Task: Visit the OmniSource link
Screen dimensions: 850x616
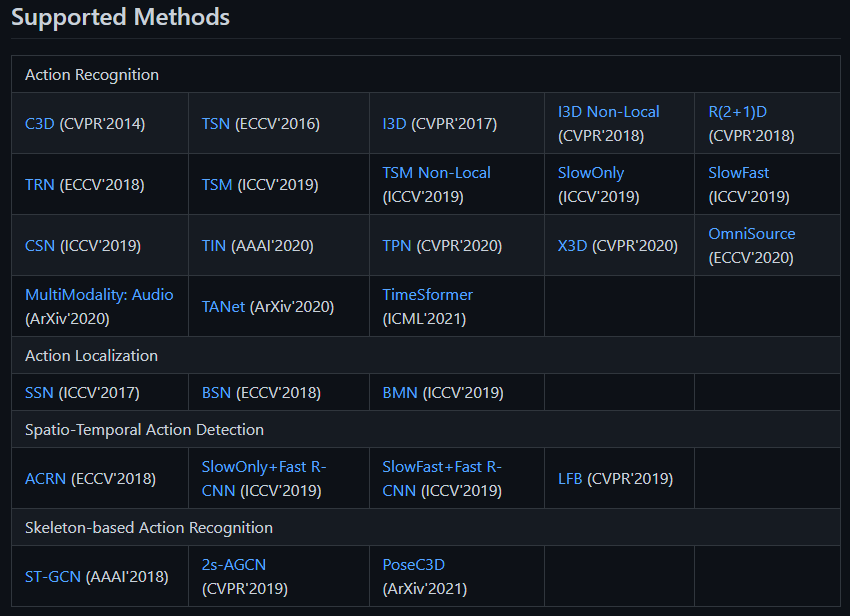Action: coord(752,234)
